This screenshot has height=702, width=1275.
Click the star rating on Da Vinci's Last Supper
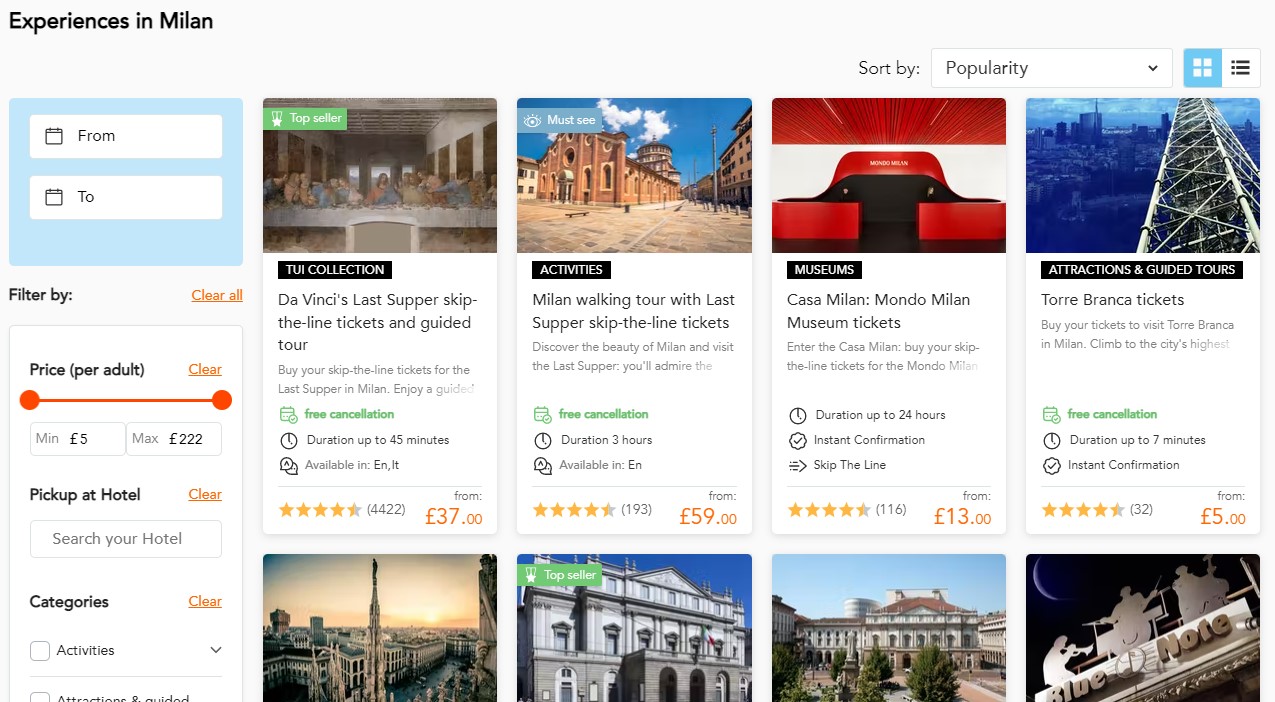320,510
